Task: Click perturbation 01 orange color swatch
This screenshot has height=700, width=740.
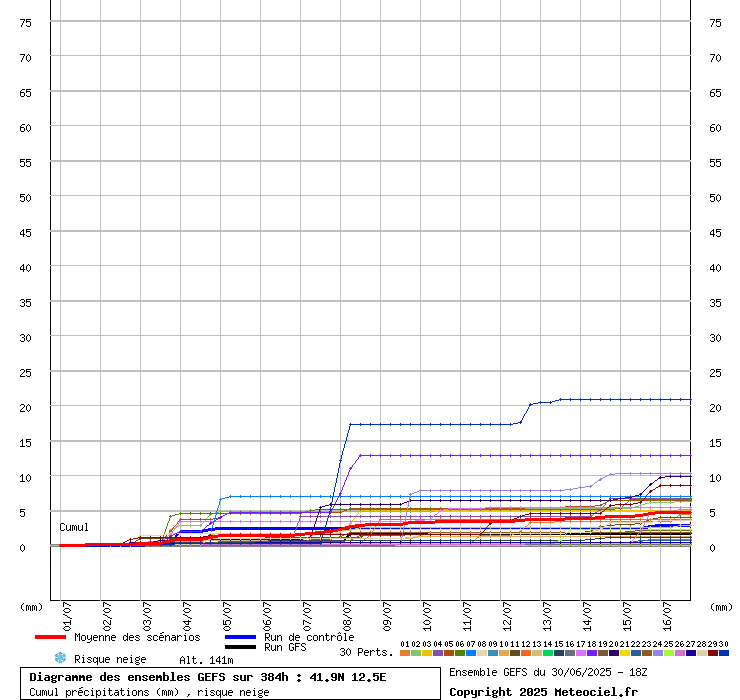Action: click(x=405, y=653)
